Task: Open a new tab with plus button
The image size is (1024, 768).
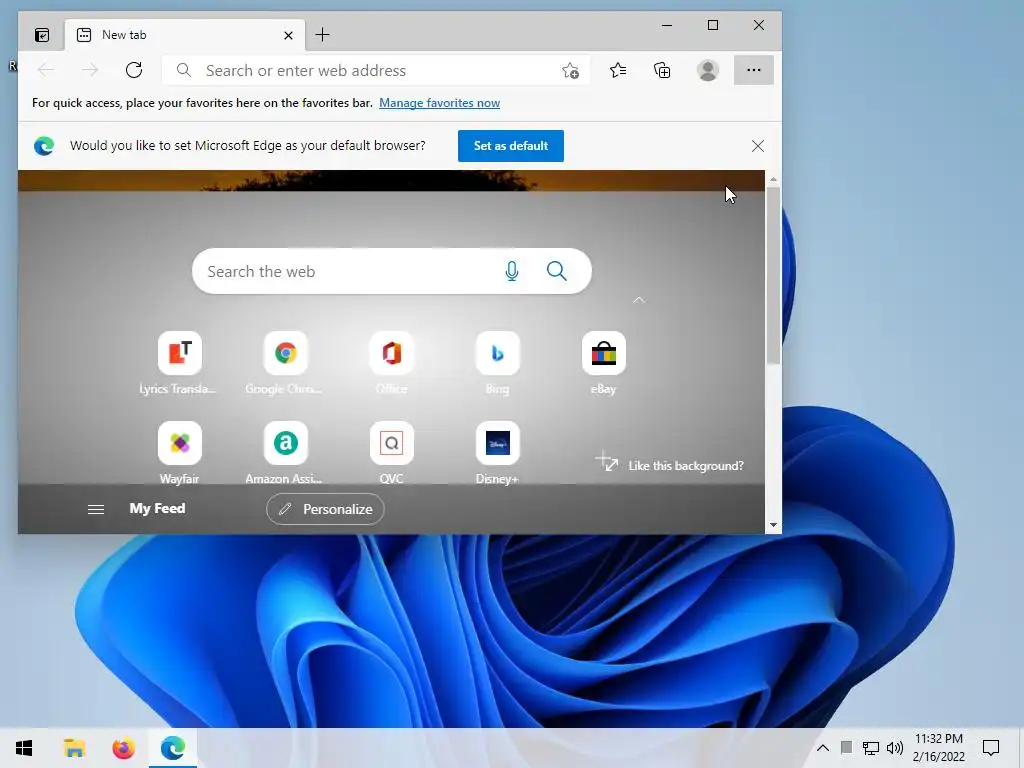Action: (323, 35)
